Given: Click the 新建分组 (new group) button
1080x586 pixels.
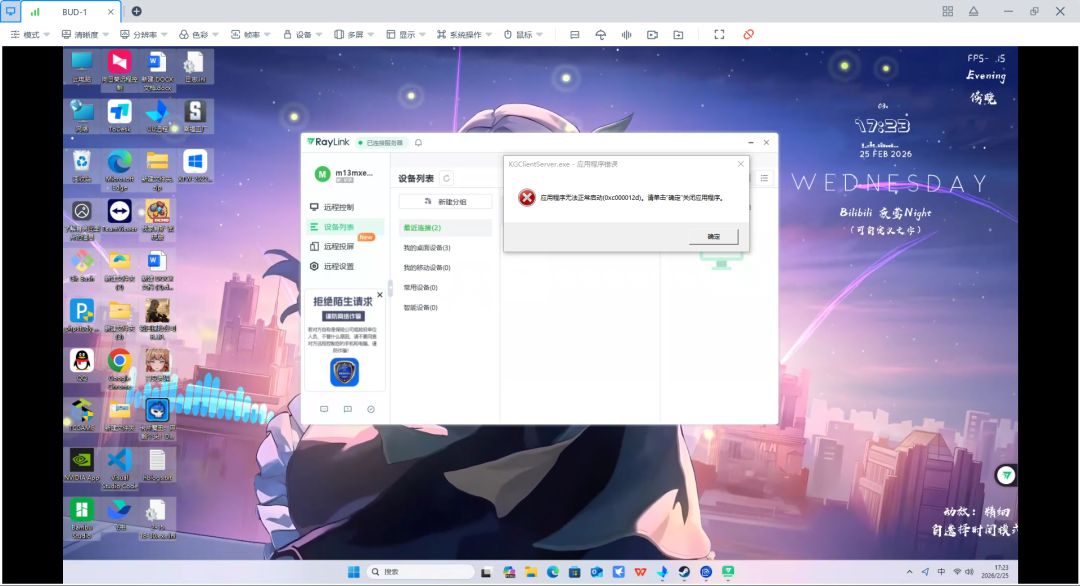Looking at the screenshot, I should tap(445, 202).
